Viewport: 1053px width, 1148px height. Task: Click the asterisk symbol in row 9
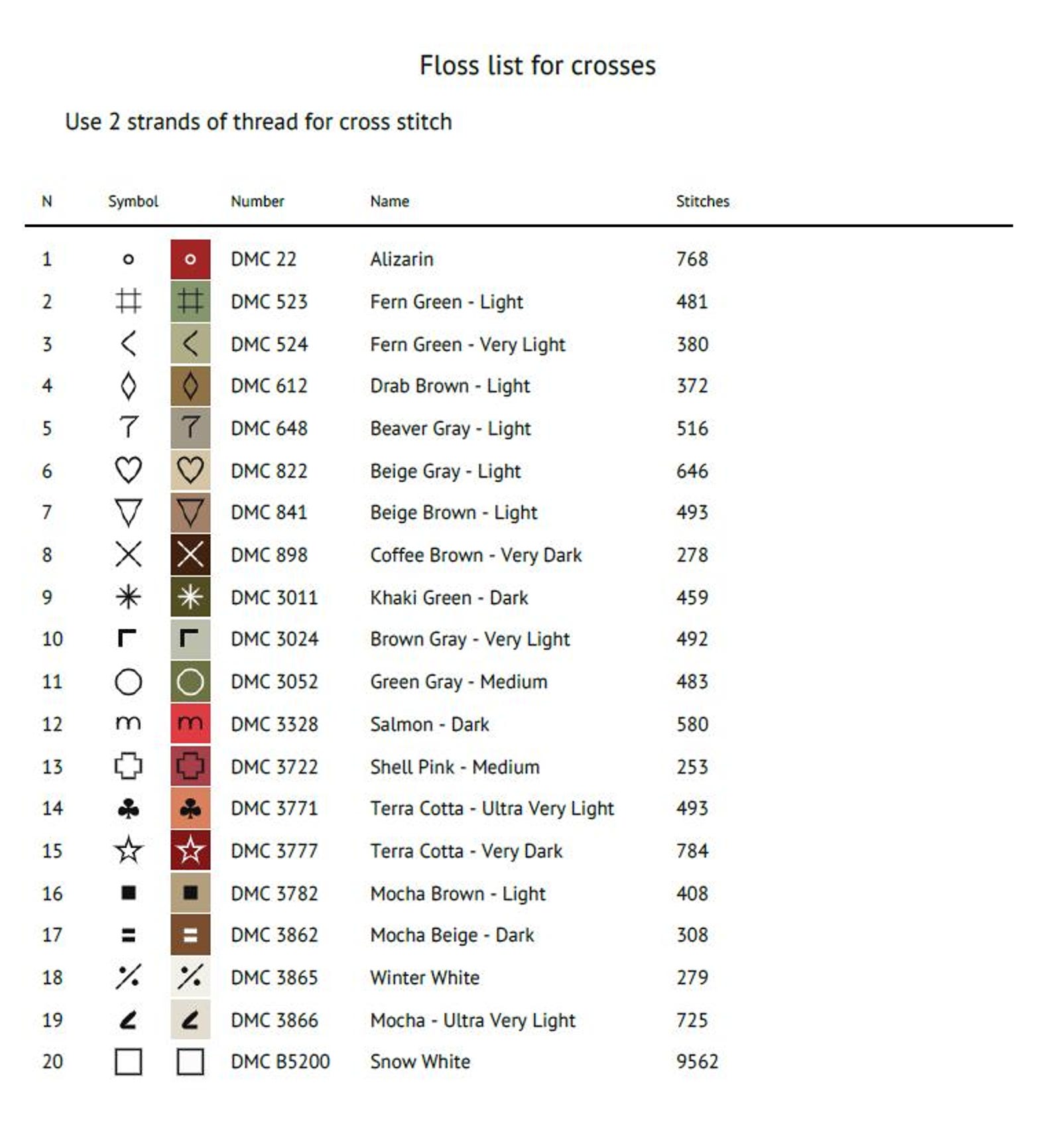point(128,597)
